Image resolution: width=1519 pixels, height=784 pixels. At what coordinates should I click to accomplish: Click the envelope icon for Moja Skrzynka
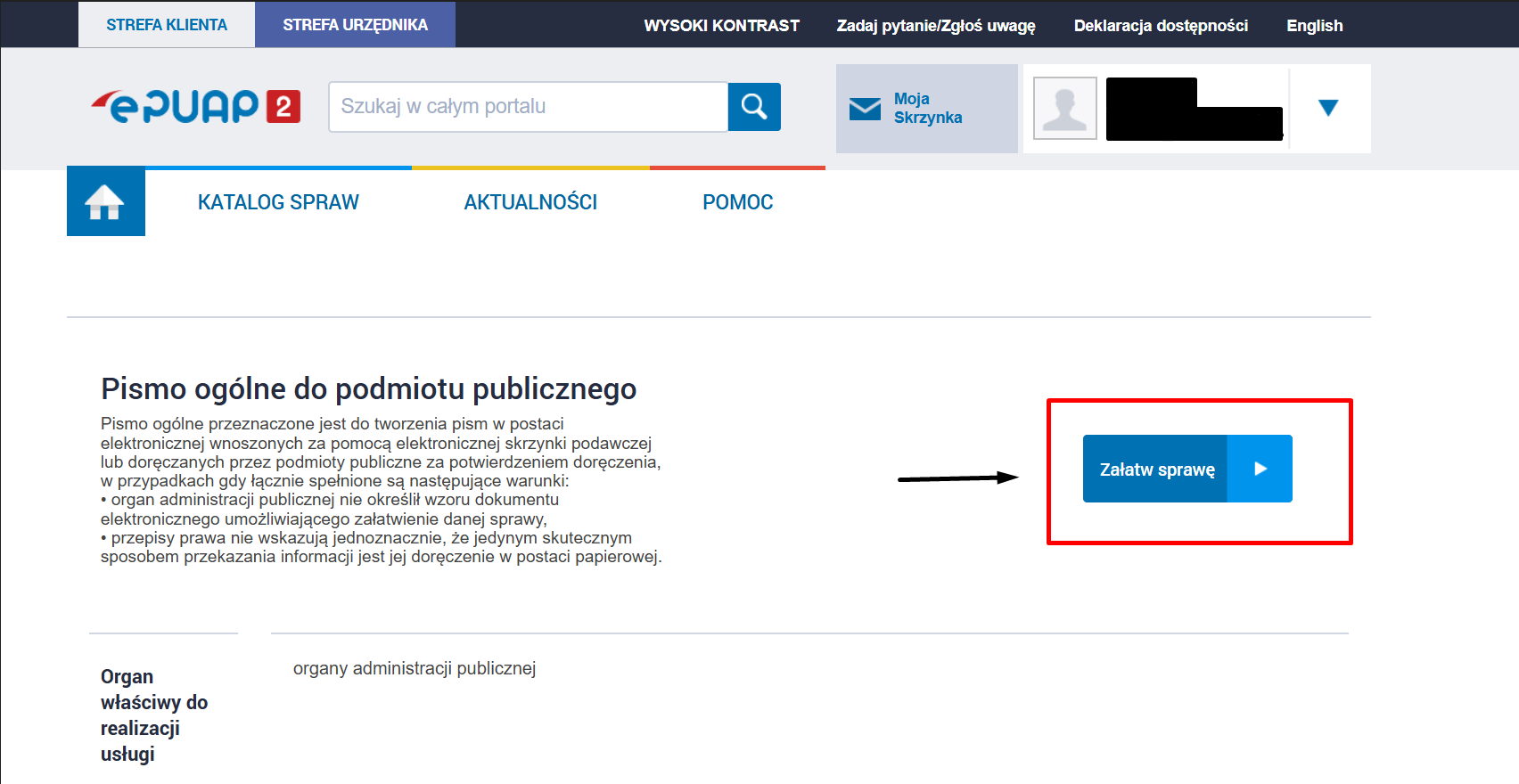(x=865, y=109)
